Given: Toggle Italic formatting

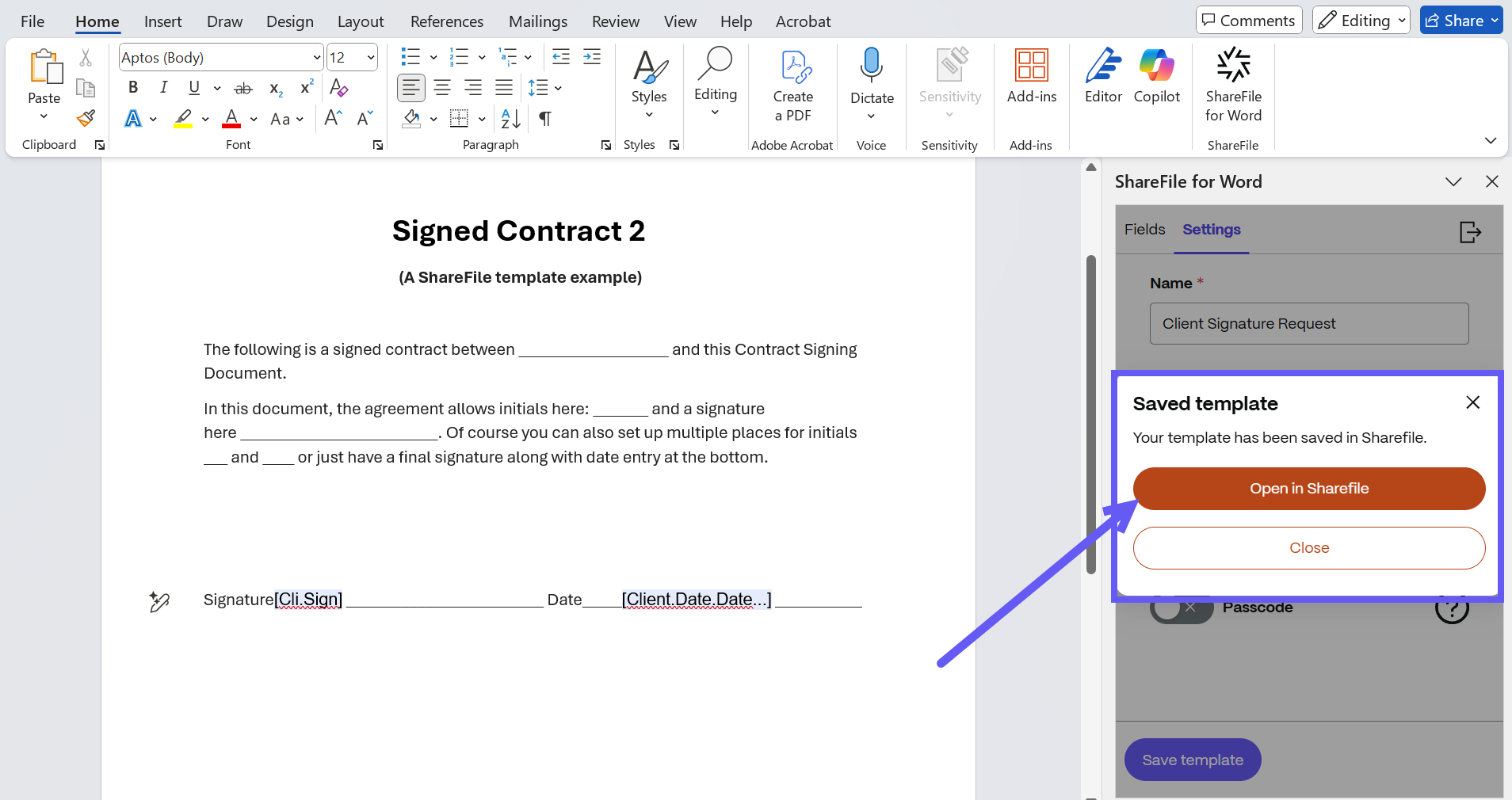Looking at the screenshot, I should click(x=163, y=88).
